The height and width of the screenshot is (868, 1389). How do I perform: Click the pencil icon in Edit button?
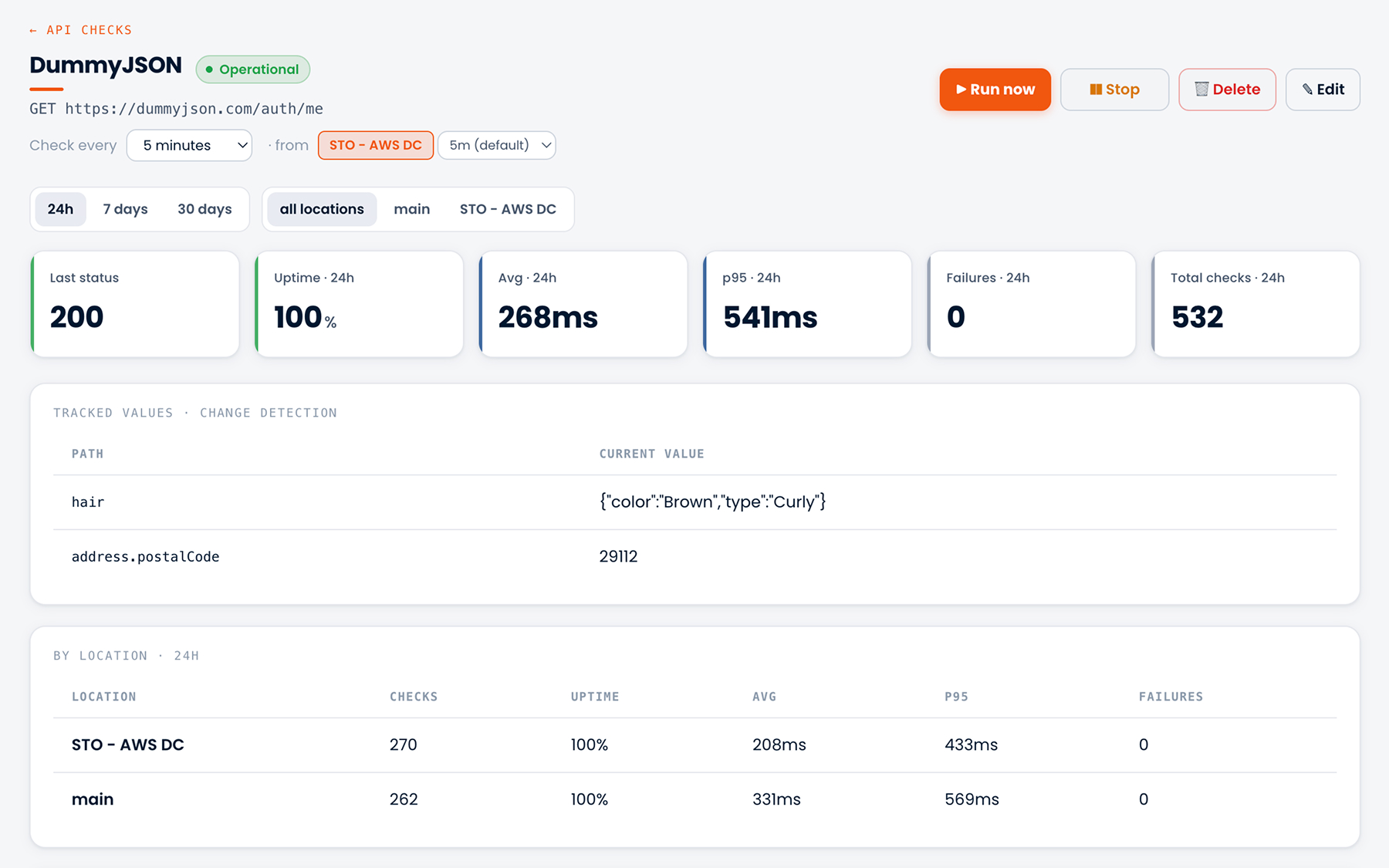(1307, 90)
